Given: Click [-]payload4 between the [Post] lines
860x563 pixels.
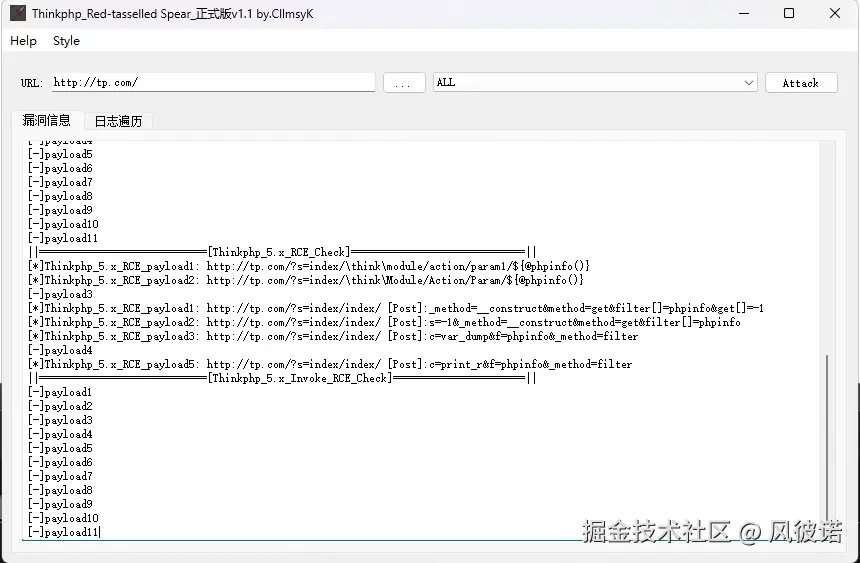Looking at the screenshot, I should (60, 350).
